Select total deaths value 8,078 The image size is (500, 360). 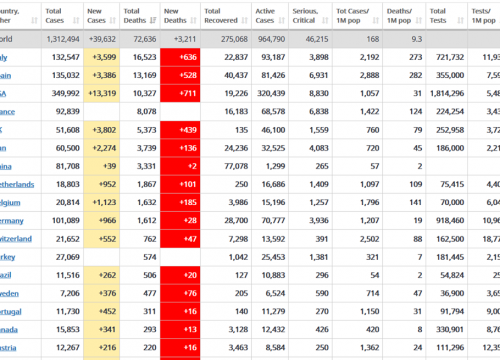pos(147,112)
